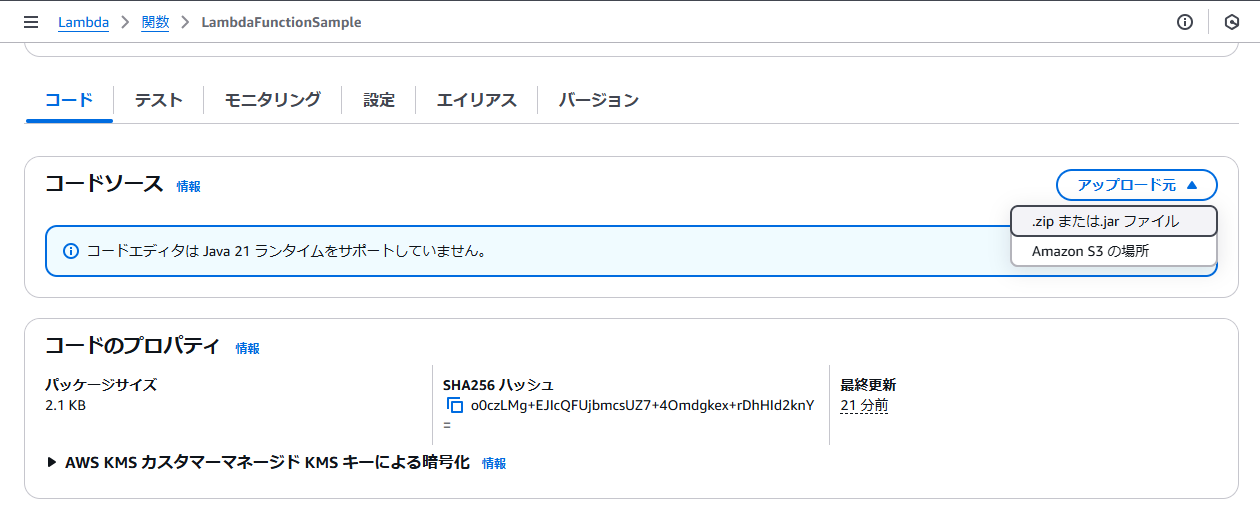Click the info icon in Java 21 notice

point(70,251)
